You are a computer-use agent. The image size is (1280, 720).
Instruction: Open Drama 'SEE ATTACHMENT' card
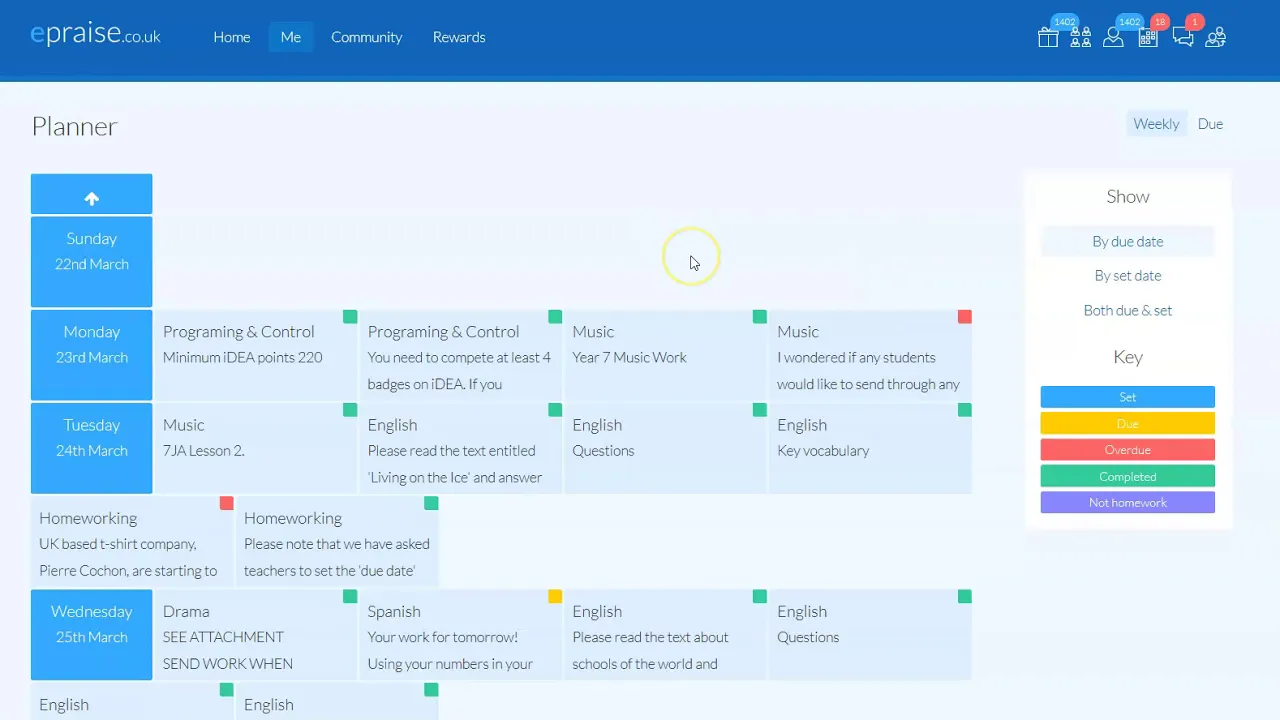click(x=256, y=634)
